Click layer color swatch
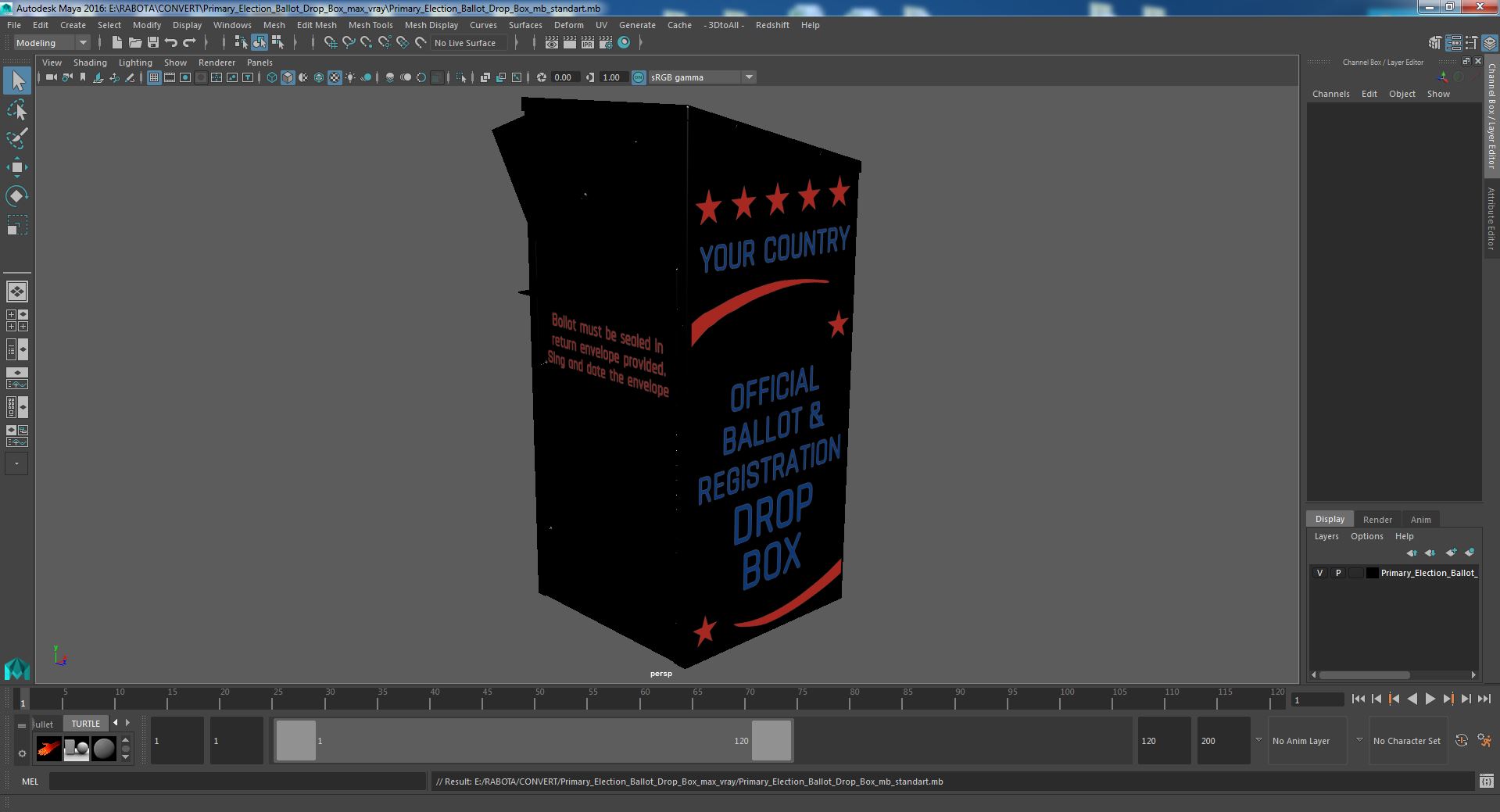This screenshot has width=1500, height=812. point(1373,573)
